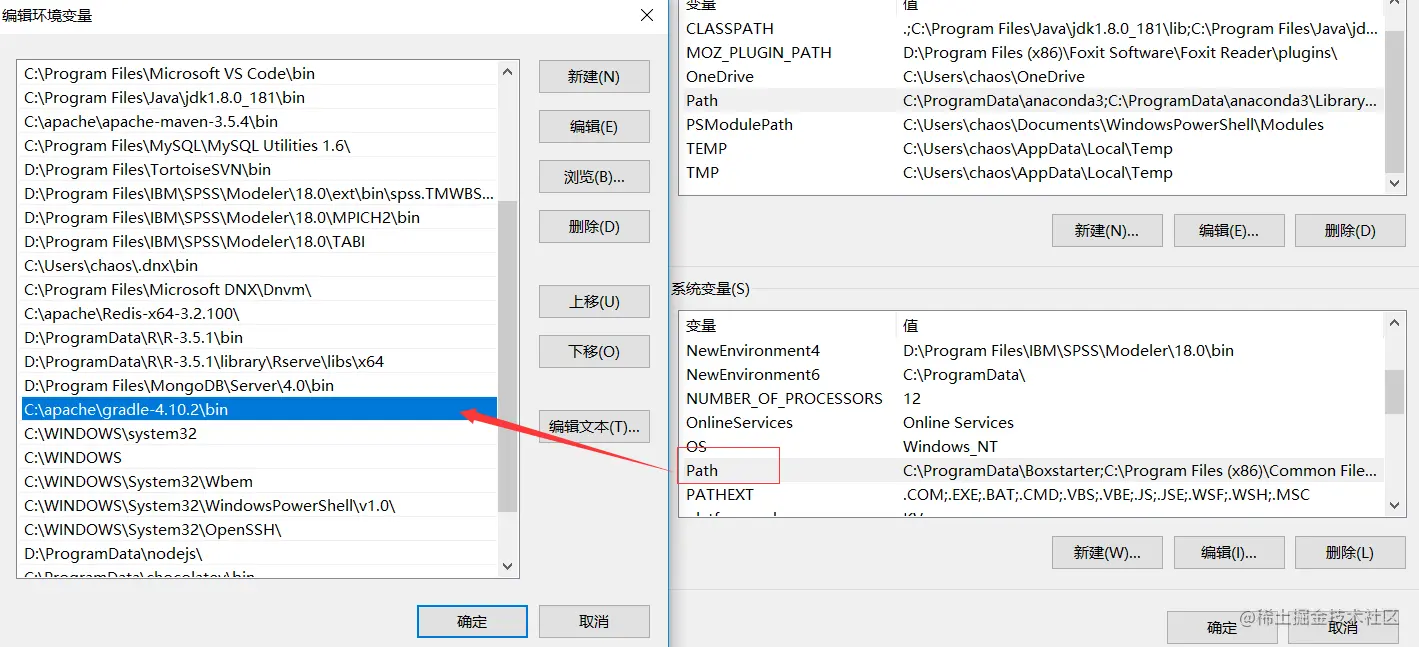This screenshot has width=1419, height=647.
Task: Click 新建(W)... under system variables
Action: (1107, 552)
